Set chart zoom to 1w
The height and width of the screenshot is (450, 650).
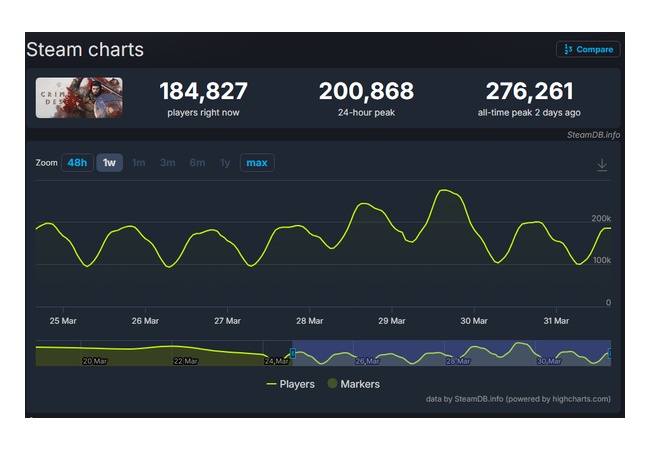tap(109, 162)
